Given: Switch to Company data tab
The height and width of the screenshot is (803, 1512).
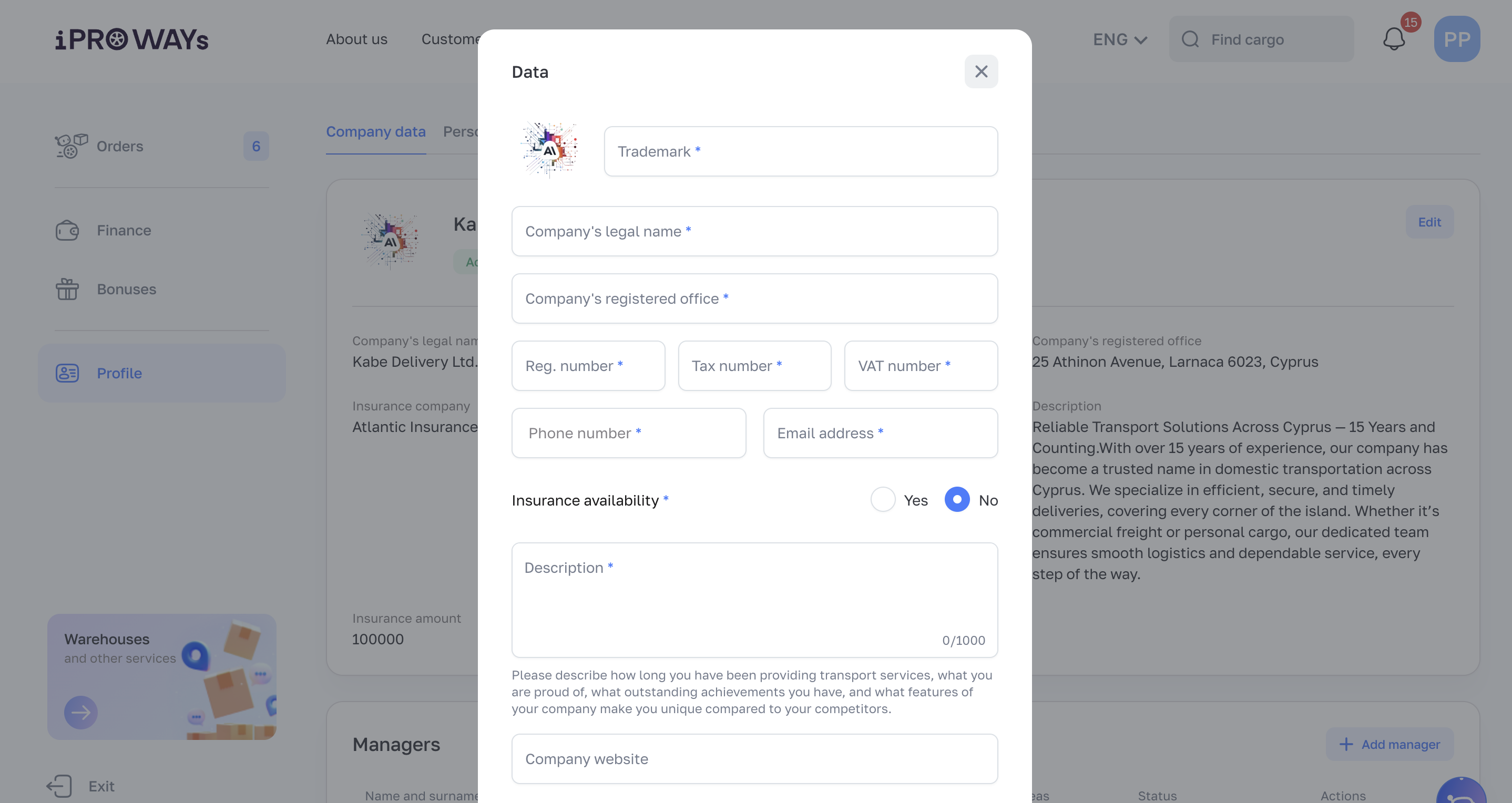Looking at the screenshot, I should coord(376,131).
